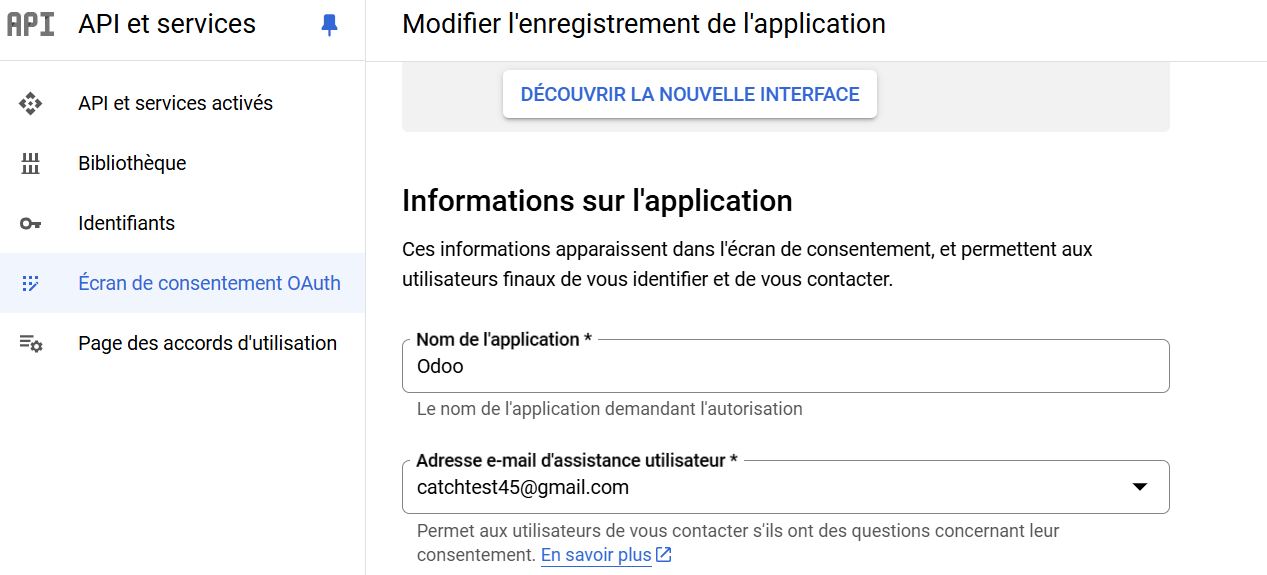Click the OAuth consent screen icon
The height and width of the screenshot is (575, 1267).
coord(31,283)
